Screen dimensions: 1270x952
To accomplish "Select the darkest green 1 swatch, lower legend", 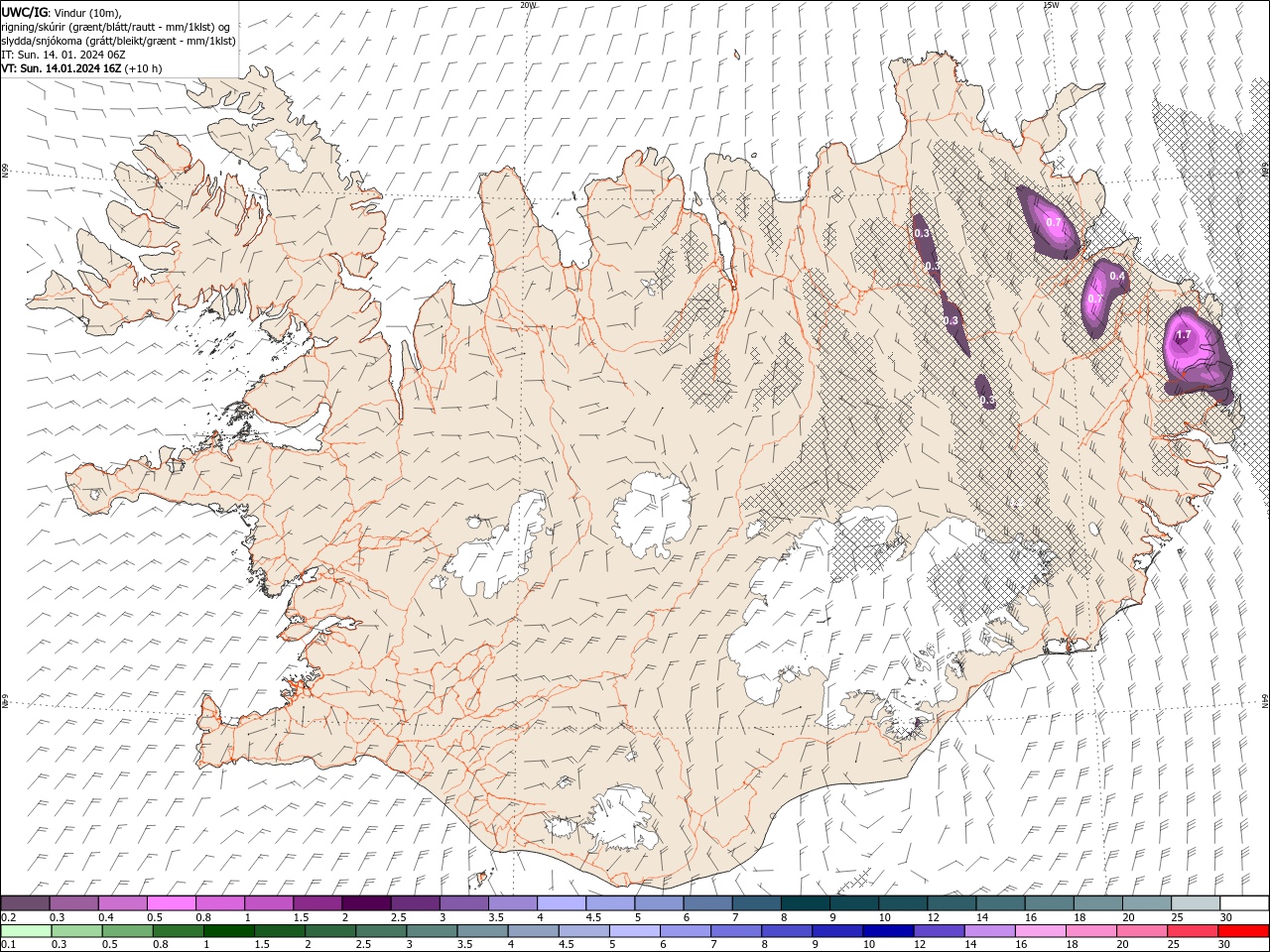I will (x=228, y=931).
